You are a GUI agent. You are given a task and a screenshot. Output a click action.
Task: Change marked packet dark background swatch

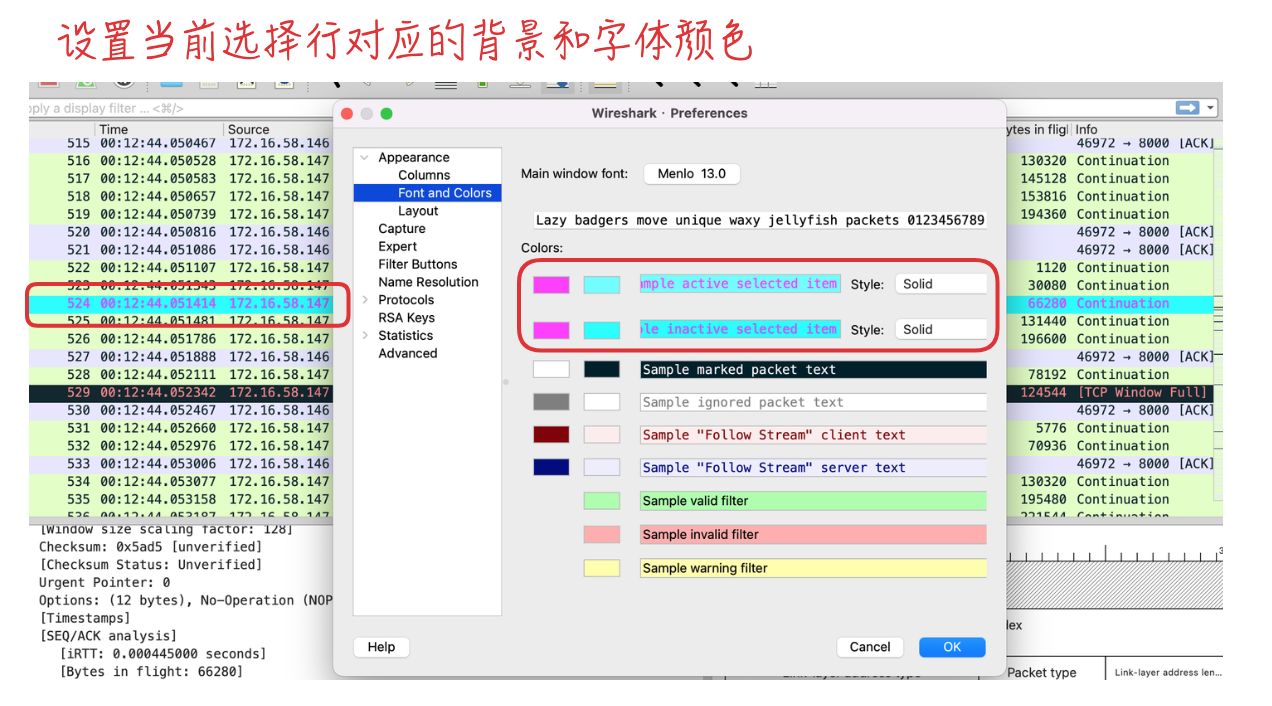[602, 370]
